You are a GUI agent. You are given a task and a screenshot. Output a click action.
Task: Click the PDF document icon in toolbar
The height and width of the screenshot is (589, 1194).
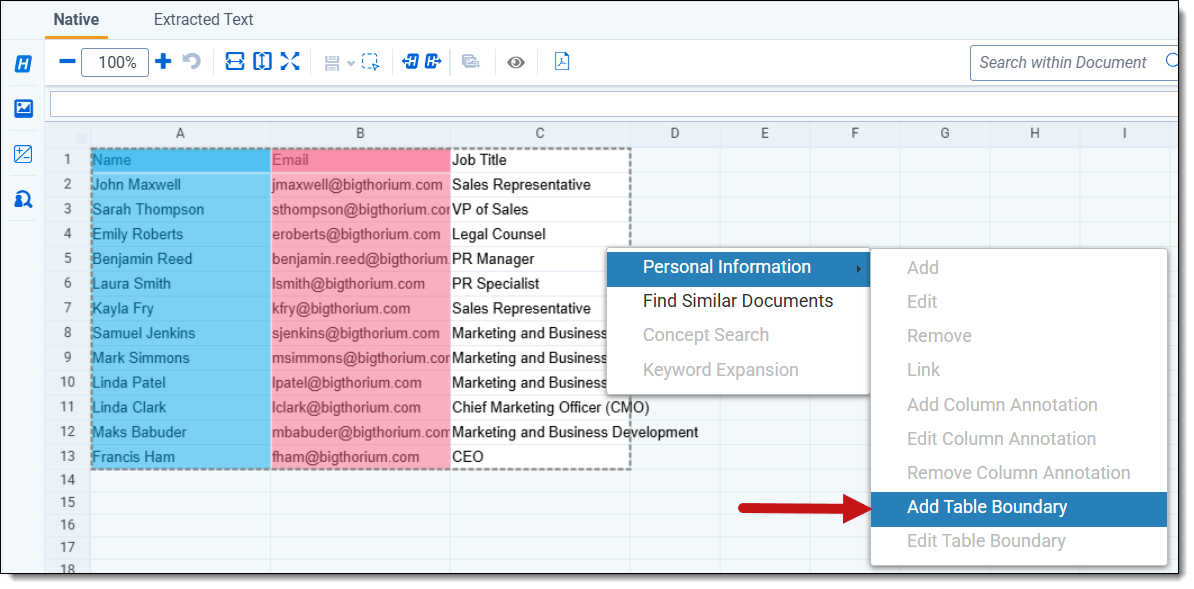click(562, 62)
